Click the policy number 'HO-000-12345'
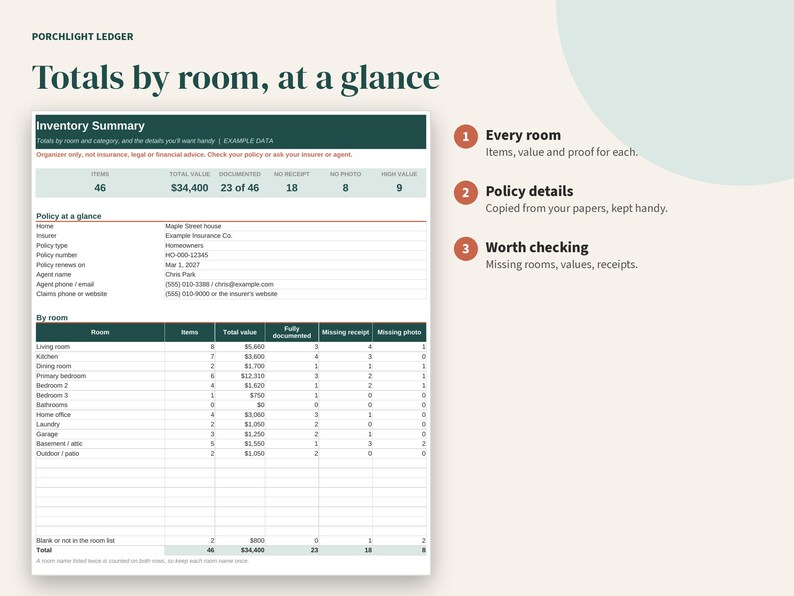The width and height of the screenshot is (794, 596). tap(186, 255)
